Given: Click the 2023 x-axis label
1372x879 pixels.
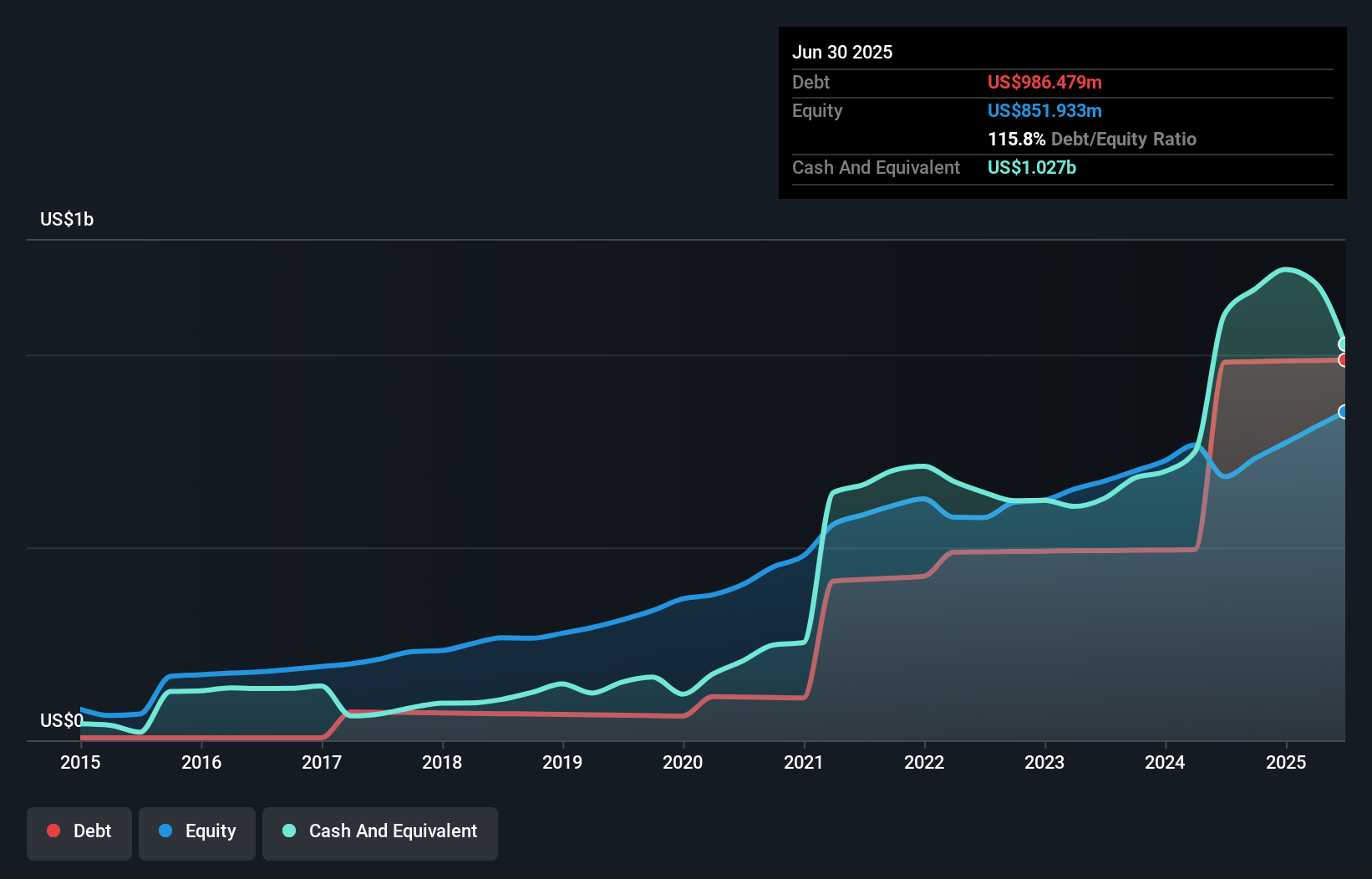Looking at the screenshot, I should click(x=1044, y=763).
